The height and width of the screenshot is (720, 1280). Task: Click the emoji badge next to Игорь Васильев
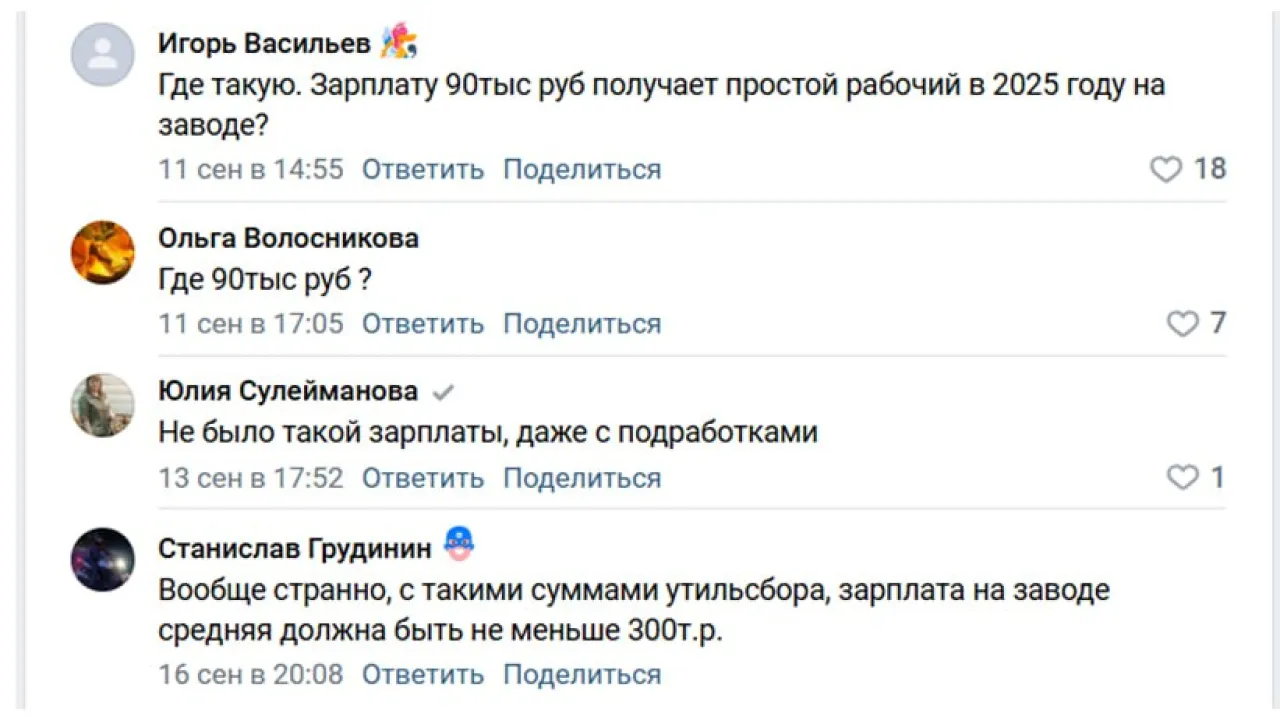pyautogui.click(x=398, y=43)
